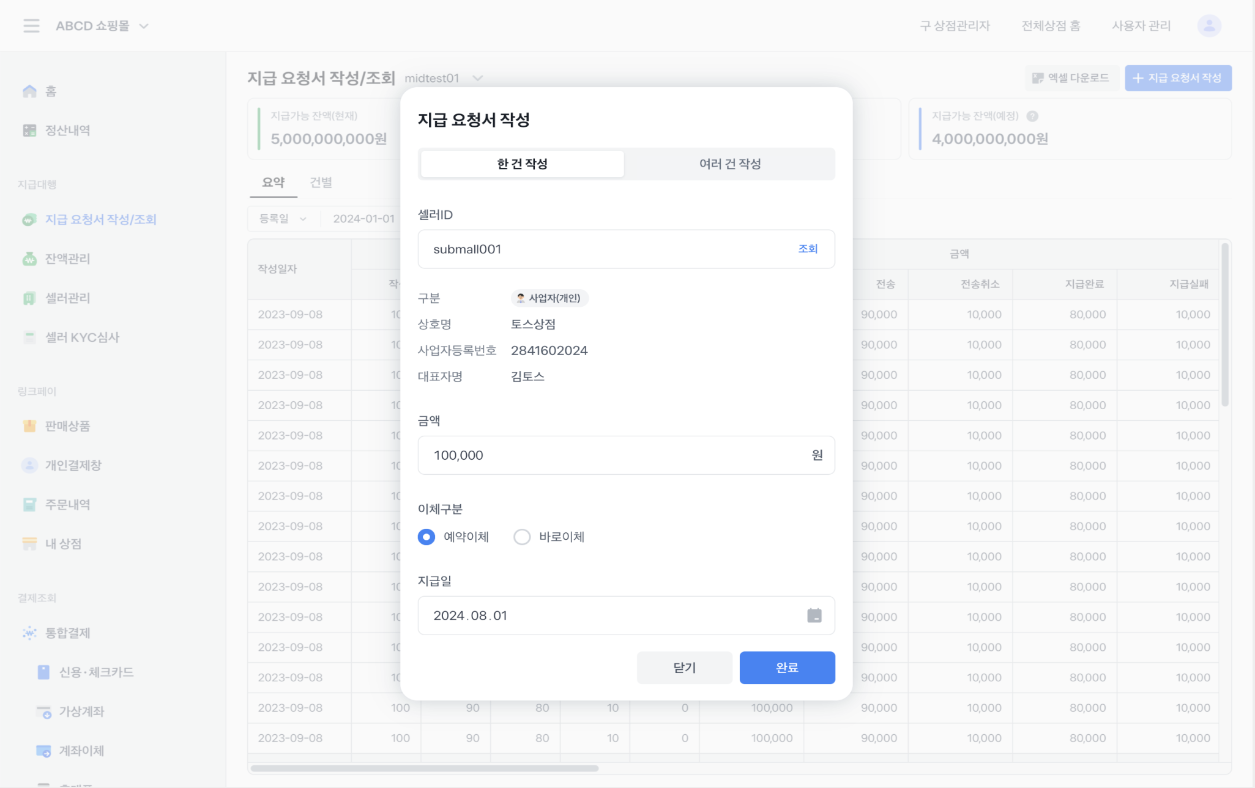
Task: Expand the ABCD 쇼핑몰 store dropdown
Action: 143,26
